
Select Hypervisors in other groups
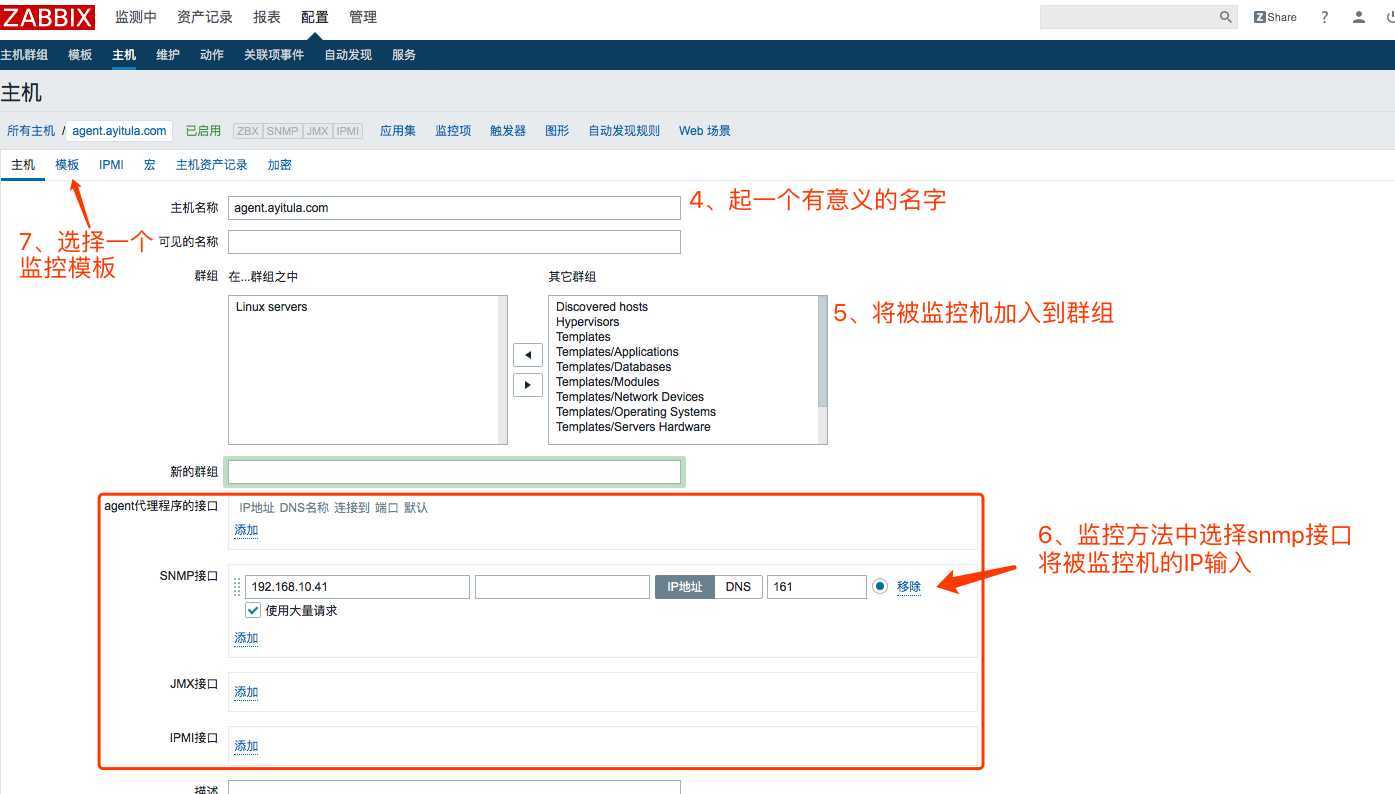(x=588, y=322)
